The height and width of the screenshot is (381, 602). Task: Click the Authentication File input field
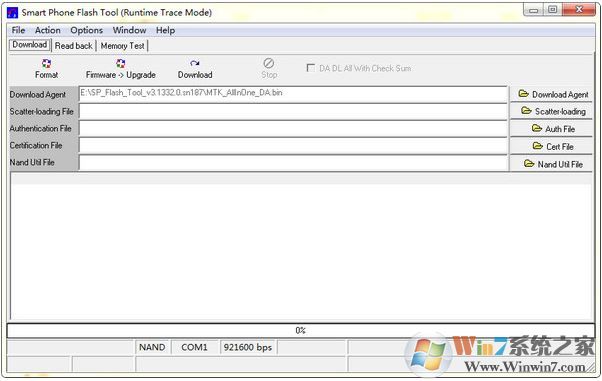point(293,129)
